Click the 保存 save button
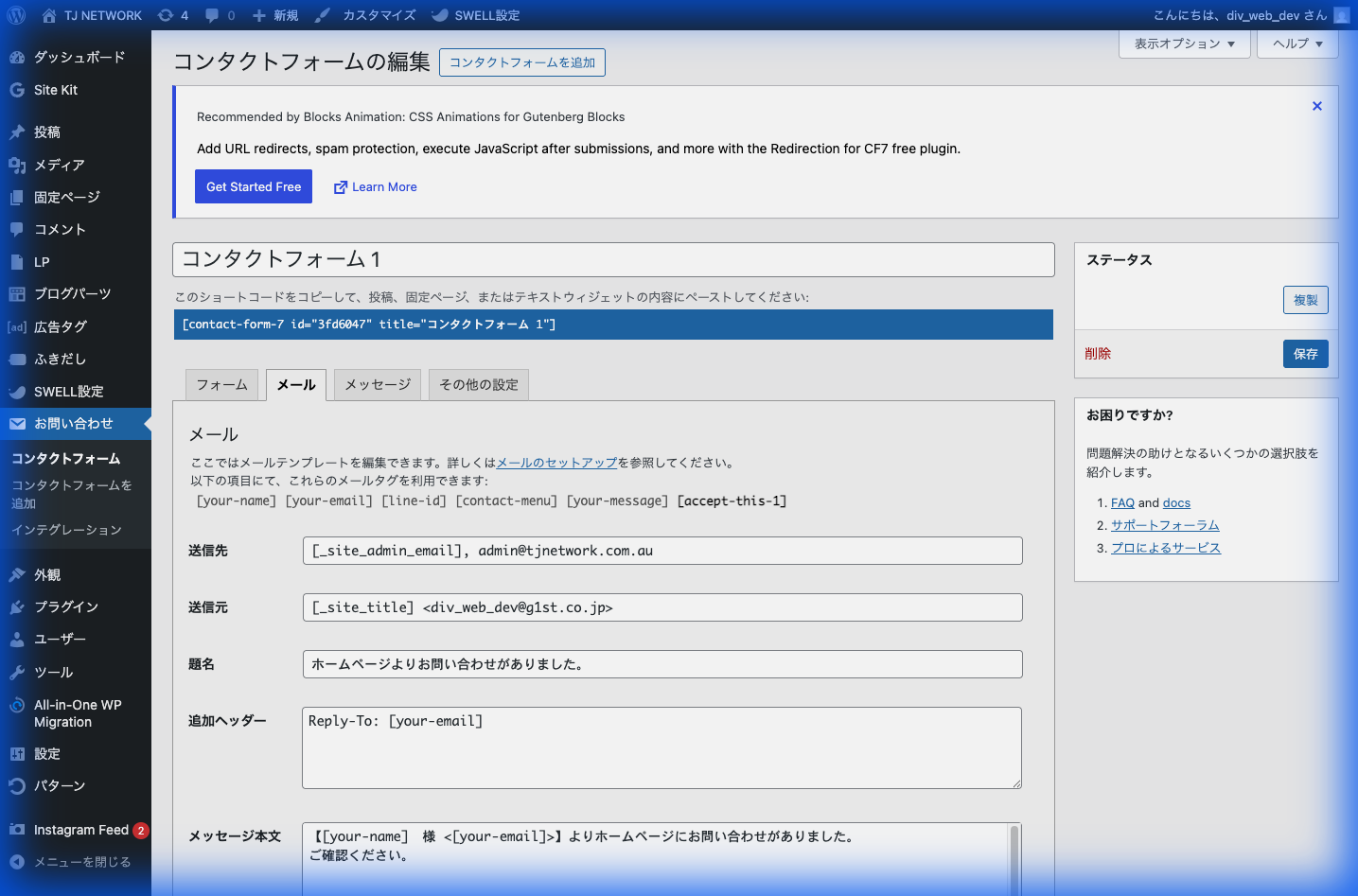Viewport: 1358px width, 896px height. pos(1305,353)
